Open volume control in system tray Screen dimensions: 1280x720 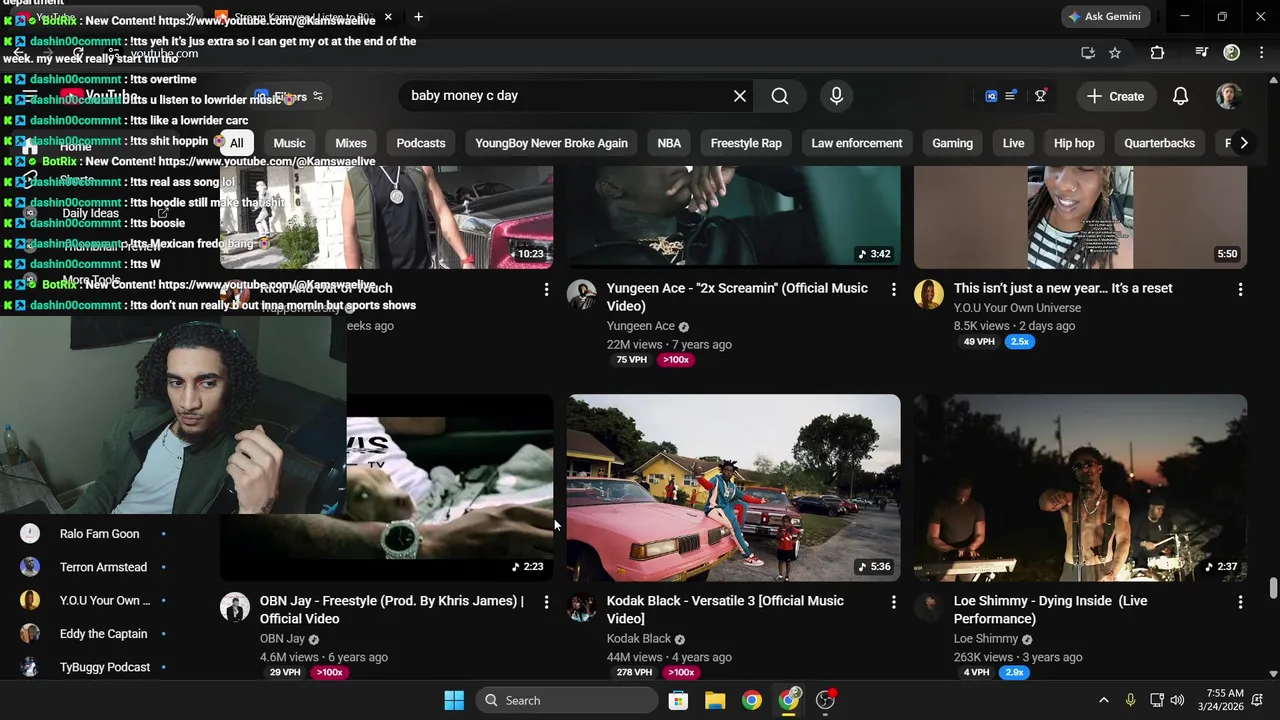1177,700
